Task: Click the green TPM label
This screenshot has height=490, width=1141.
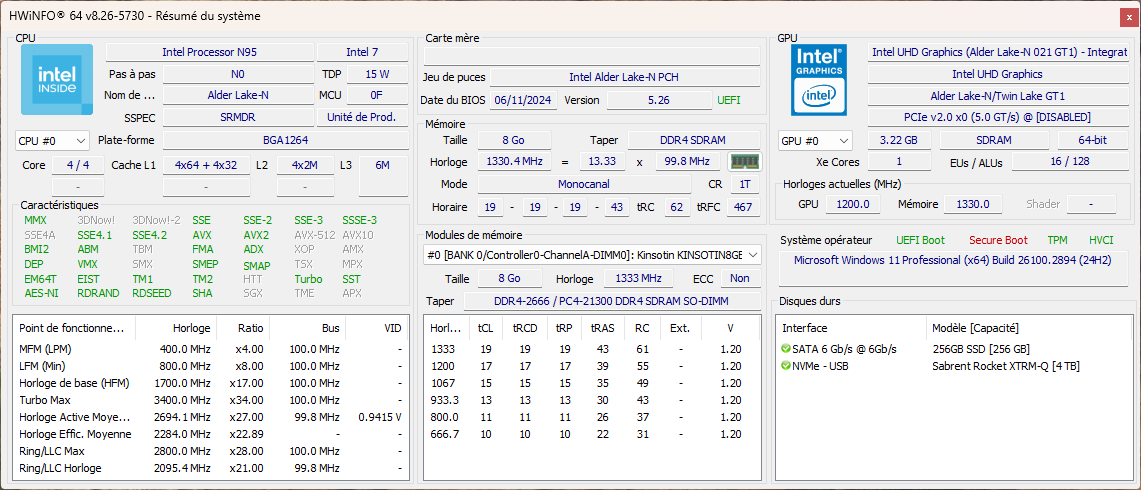Action: coord(1057,240)
